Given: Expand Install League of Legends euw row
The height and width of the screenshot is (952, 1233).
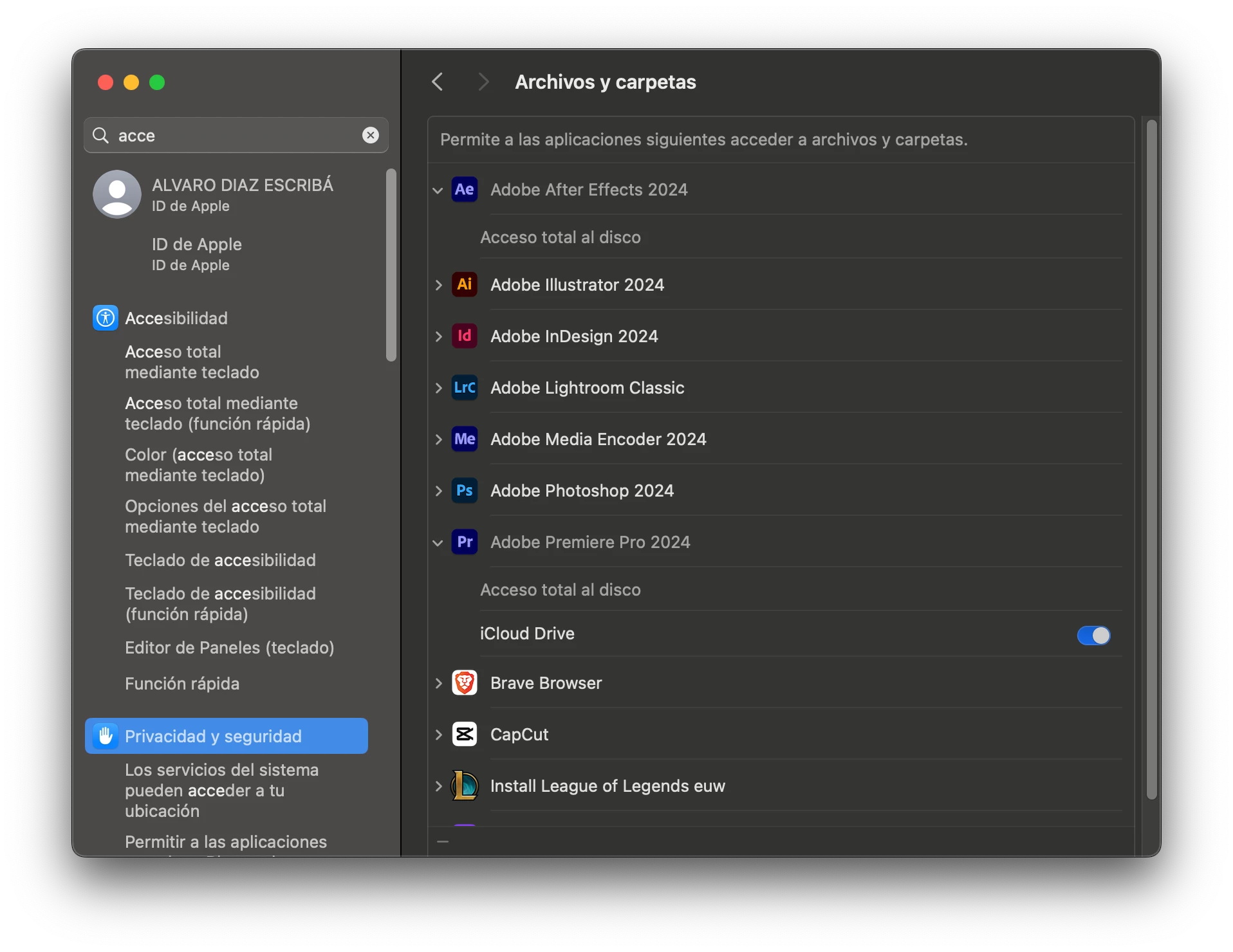Looking at the screenshot, I should pyautogui.click(x=438, y=786).
